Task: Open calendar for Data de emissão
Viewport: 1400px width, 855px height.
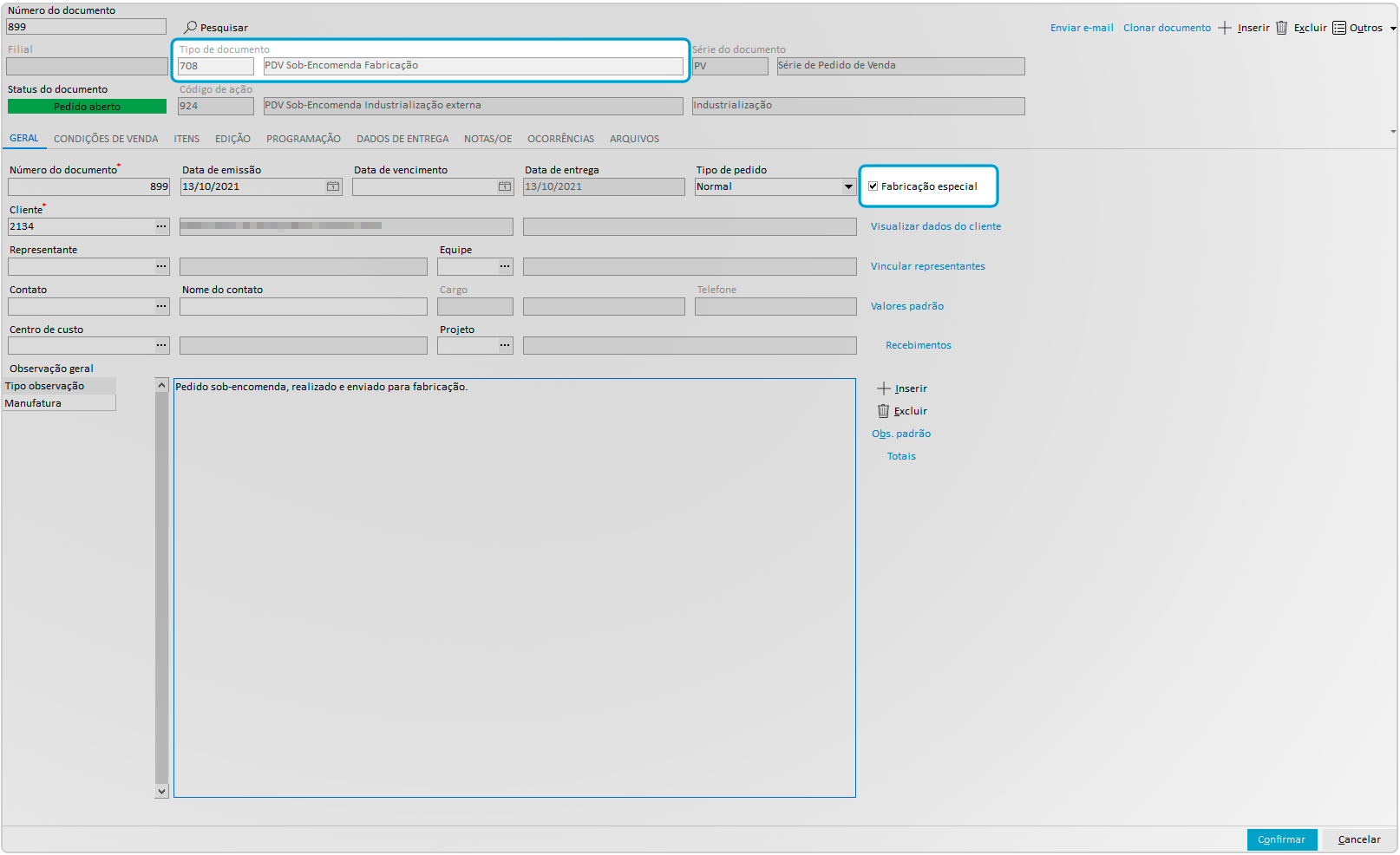Action: click(x=333, y=186)
